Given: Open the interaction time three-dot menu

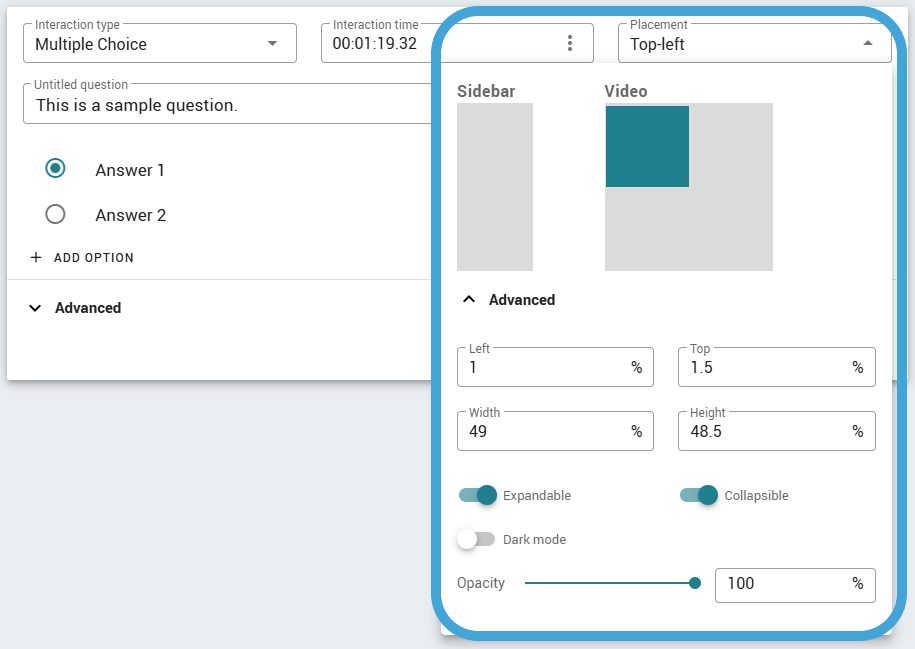Looking at the screenshot, I should (x=570, y=43).
